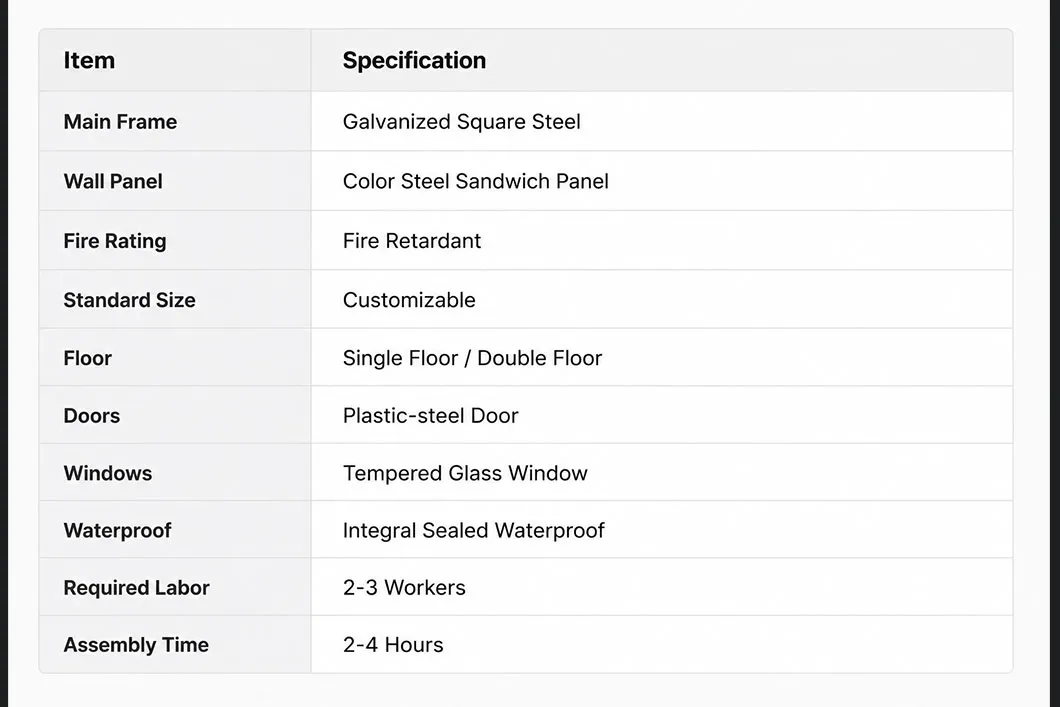
Task: Select the Required Labor label
Action: tap(137, 588)
